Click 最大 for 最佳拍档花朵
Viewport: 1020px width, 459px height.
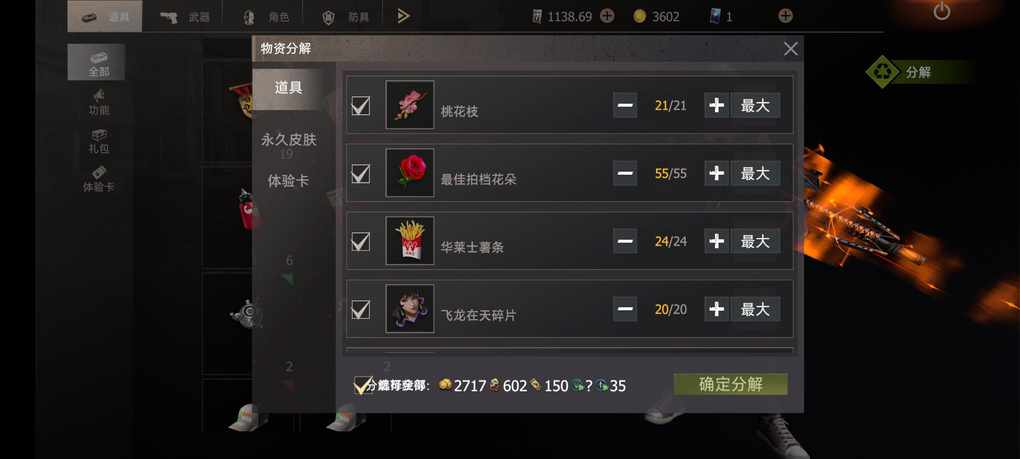coord(755,174)
